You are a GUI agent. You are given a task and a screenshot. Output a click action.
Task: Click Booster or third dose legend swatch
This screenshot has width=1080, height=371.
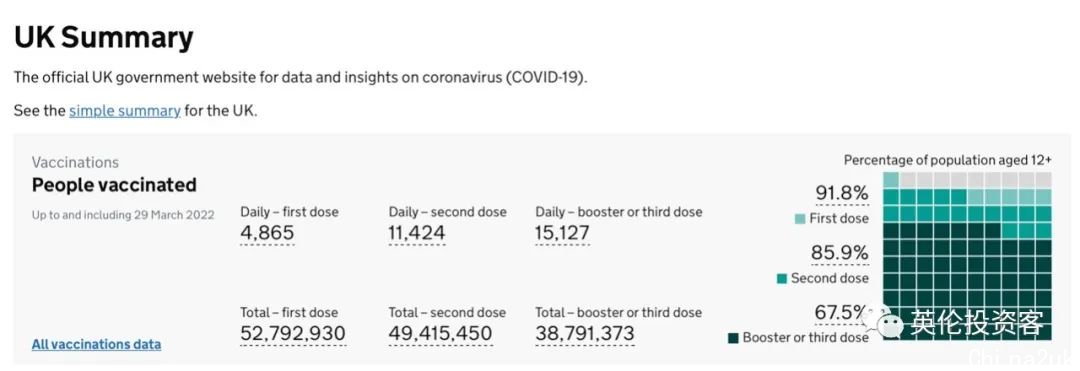tap(734, 338)
